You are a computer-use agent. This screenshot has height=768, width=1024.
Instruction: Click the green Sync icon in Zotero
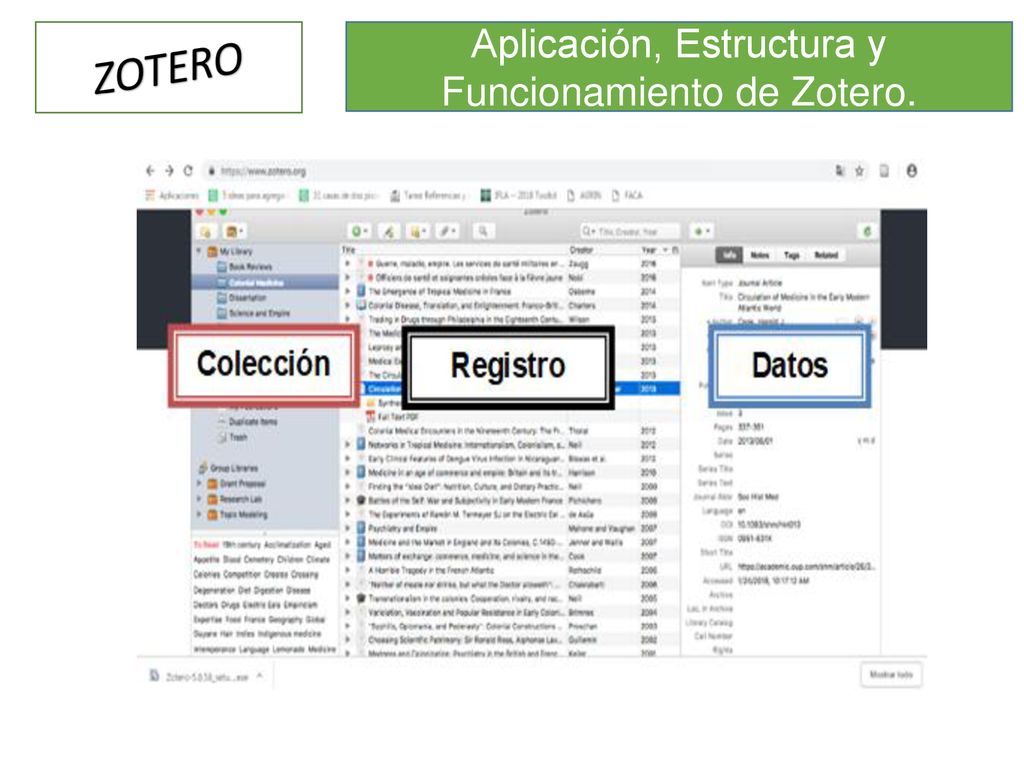pyautogui.click(x=867, y=231)
